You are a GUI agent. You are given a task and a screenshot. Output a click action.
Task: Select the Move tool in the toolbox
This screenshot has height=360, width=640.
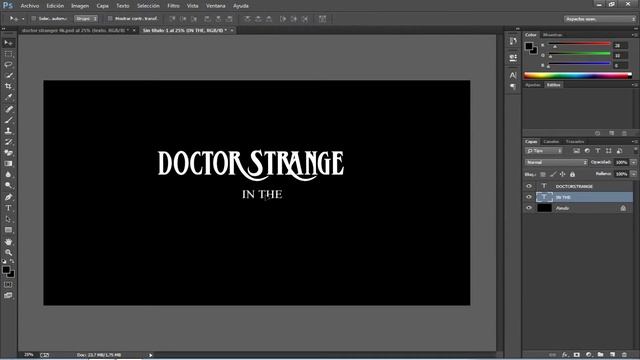8,43
